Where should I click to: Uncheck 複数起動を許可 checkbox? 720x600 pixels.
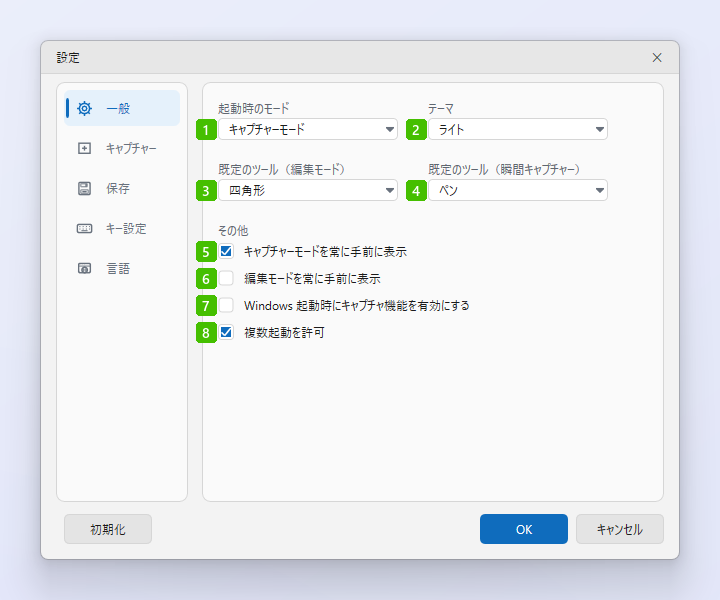click(226, 332)
